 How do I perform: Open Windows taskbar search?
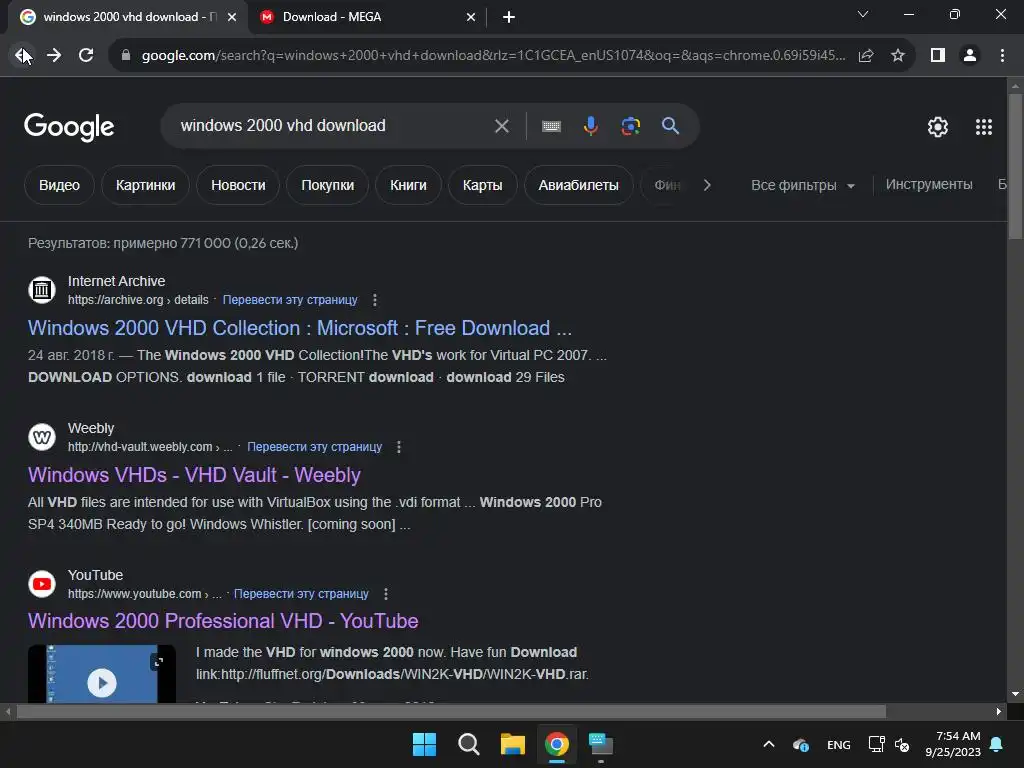coord(468,744)
